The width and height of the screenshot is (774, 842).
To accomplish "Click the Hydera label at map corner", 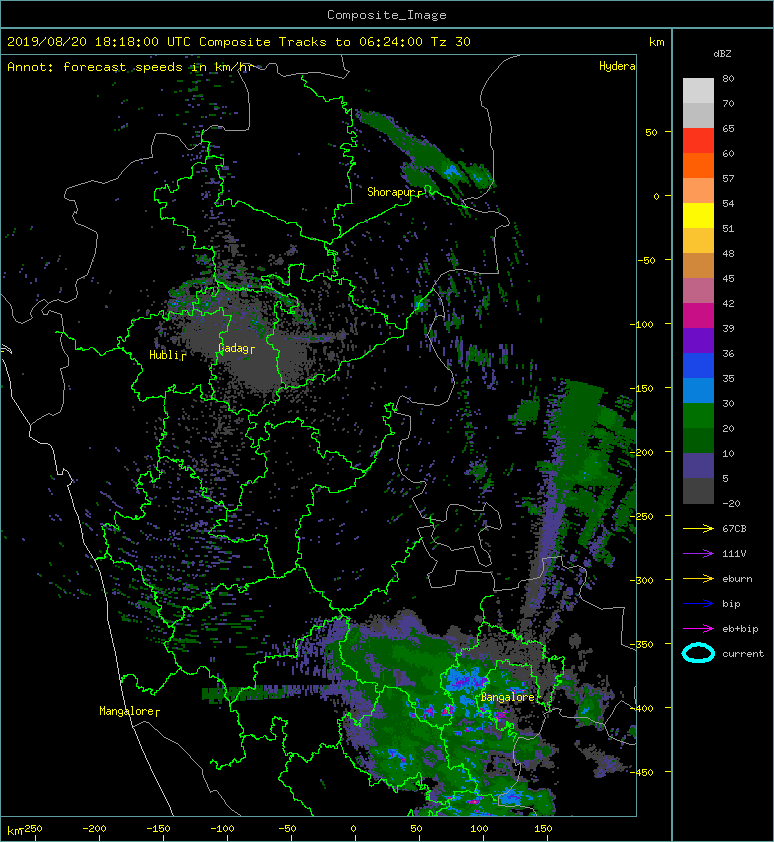I will [617, 66].
